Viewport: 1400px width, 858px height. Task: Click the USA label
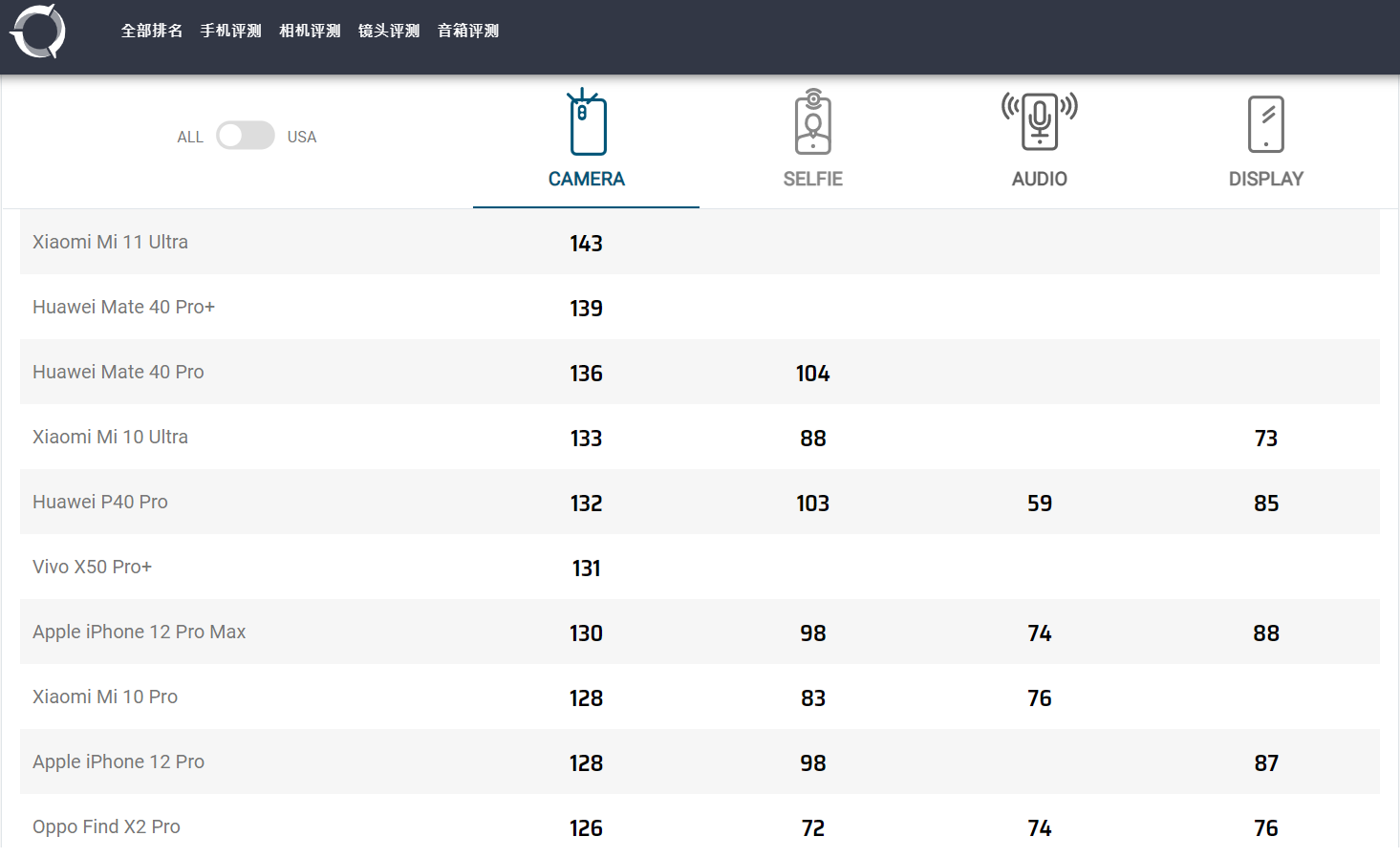[x=302, y=137]
